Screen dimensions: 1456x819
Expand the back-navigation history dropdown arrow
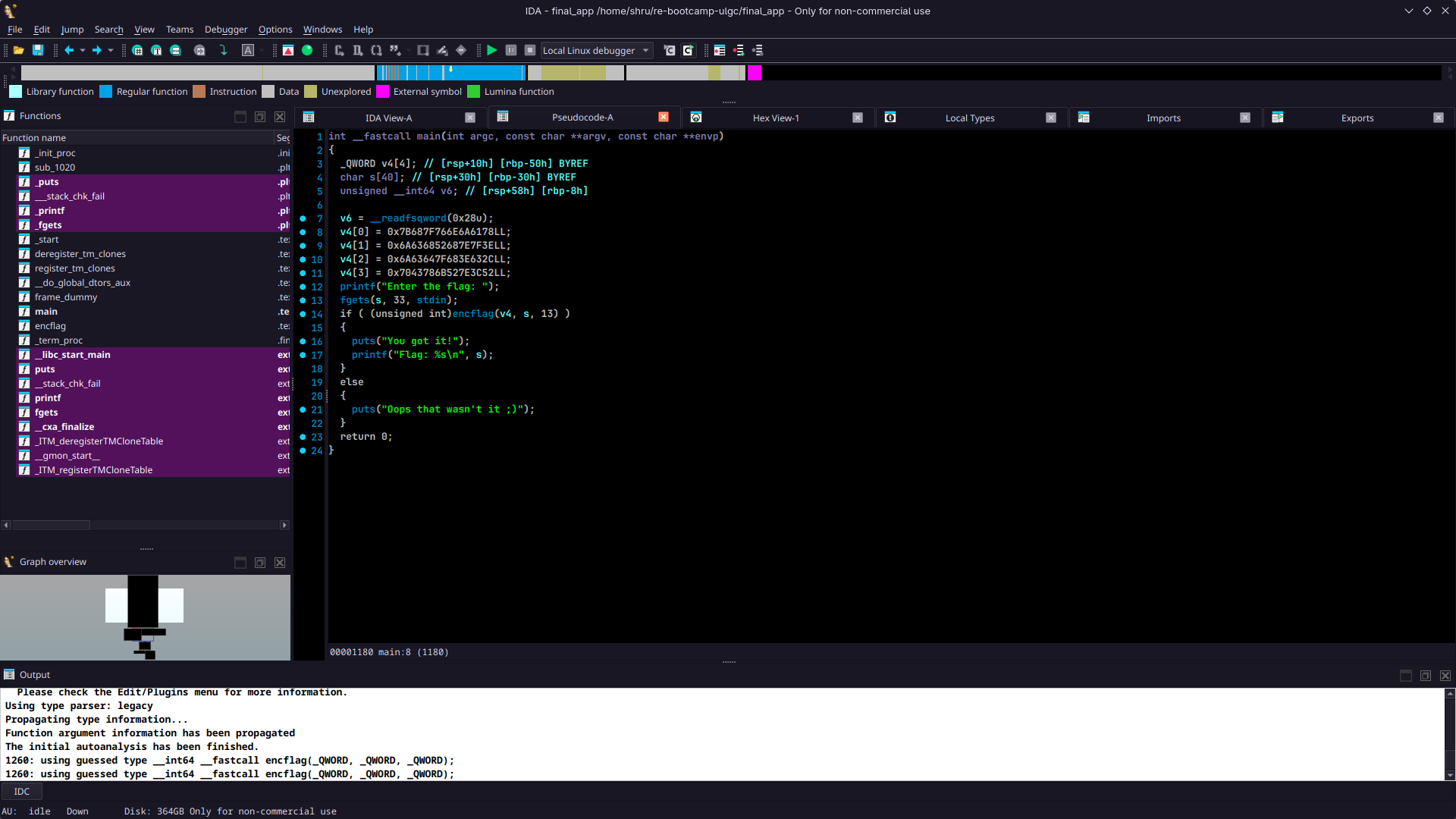point(83,50)
